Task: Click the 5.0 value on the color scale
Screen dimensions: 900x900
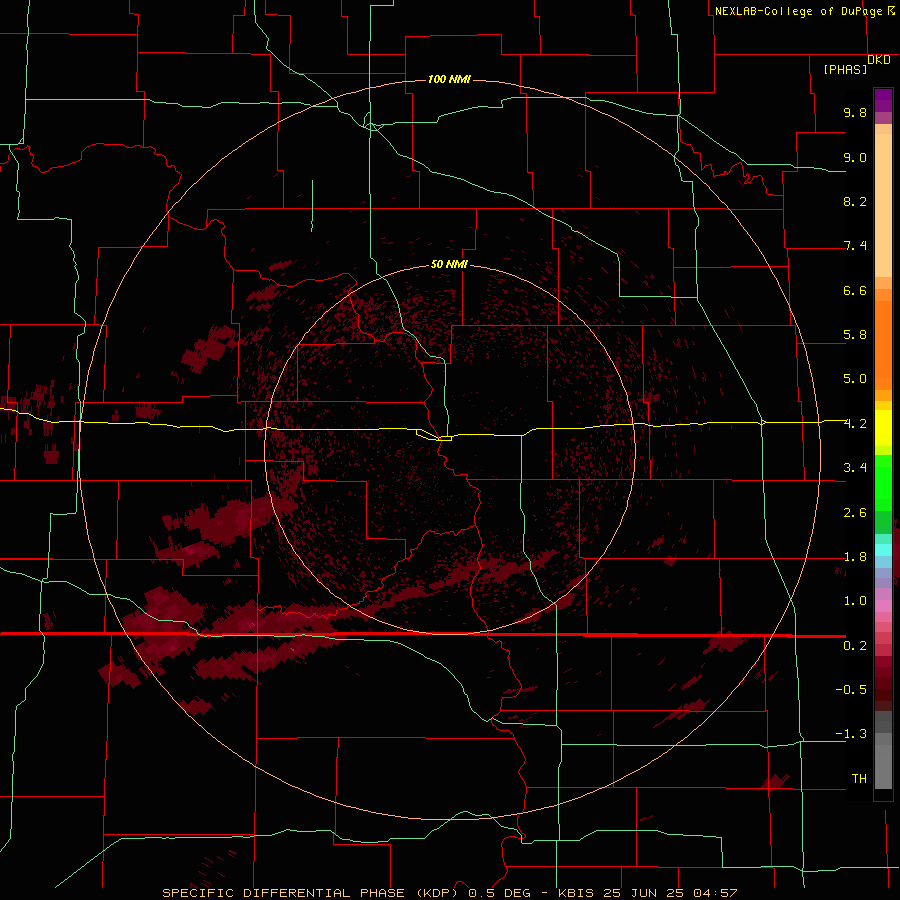Action: [855, 379]
